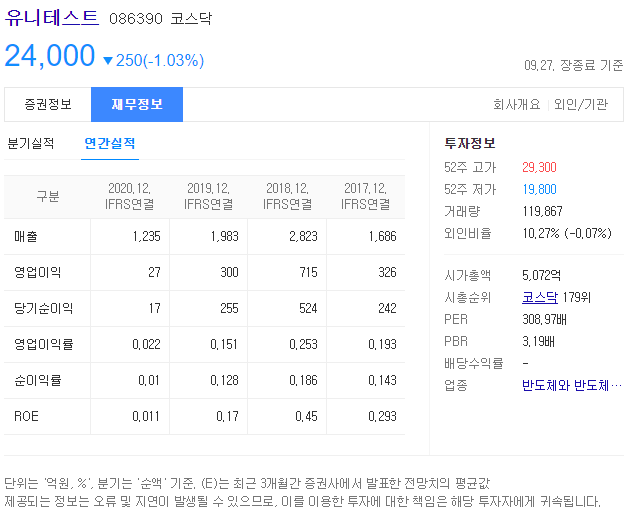Click the 2017.12. IFRS연결 column header
Image resolution: width=627 pixels, height=517 pixels.
(365, 196)
